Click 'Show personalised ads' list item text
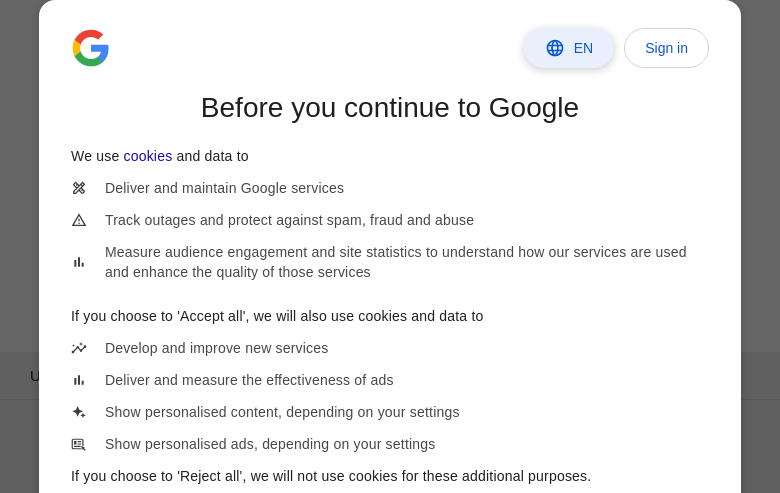The width and height of the screenshot is (780, 493). [x=270, y=444]
